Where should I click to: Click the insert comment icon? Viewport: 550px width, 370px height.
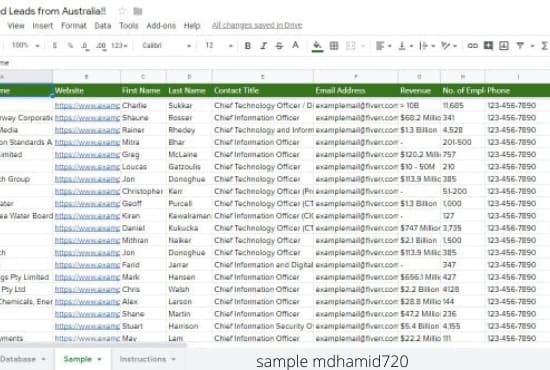click(x=488, y=45)
